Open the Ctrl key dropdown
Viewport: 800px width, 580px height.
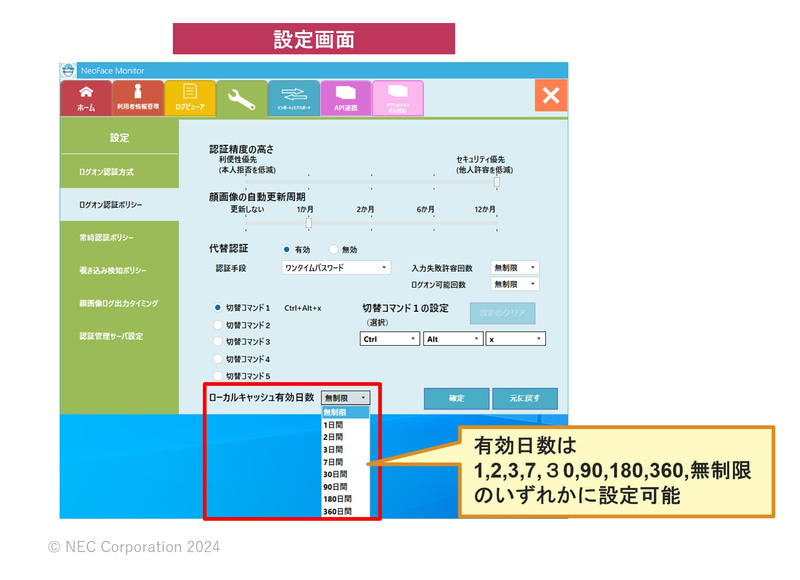[x=390, y=339]
